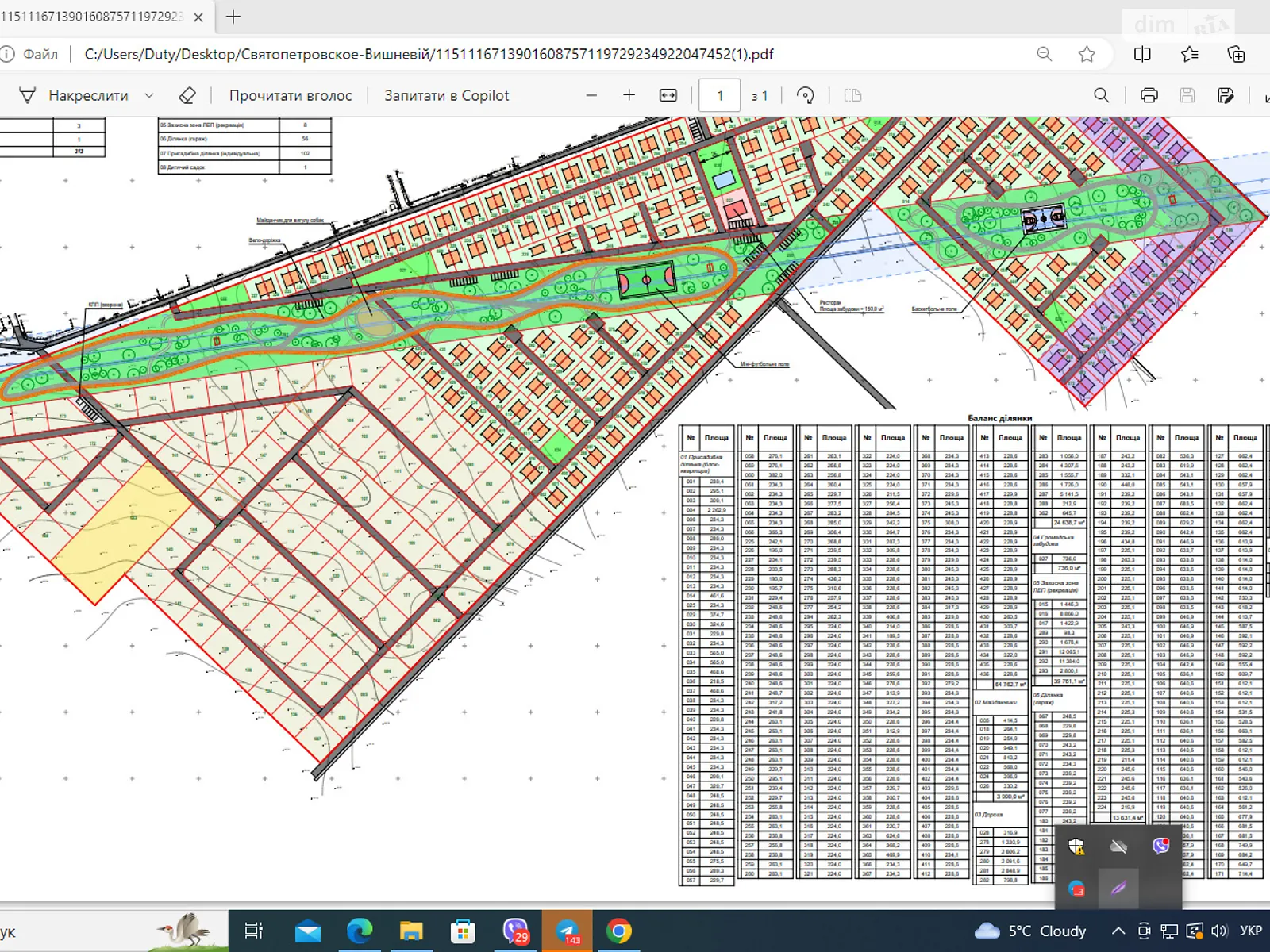Viewport: 1270px width, 952px height.
Task: Click the basketball court on the plan
Action: [x=1043, y=219]
